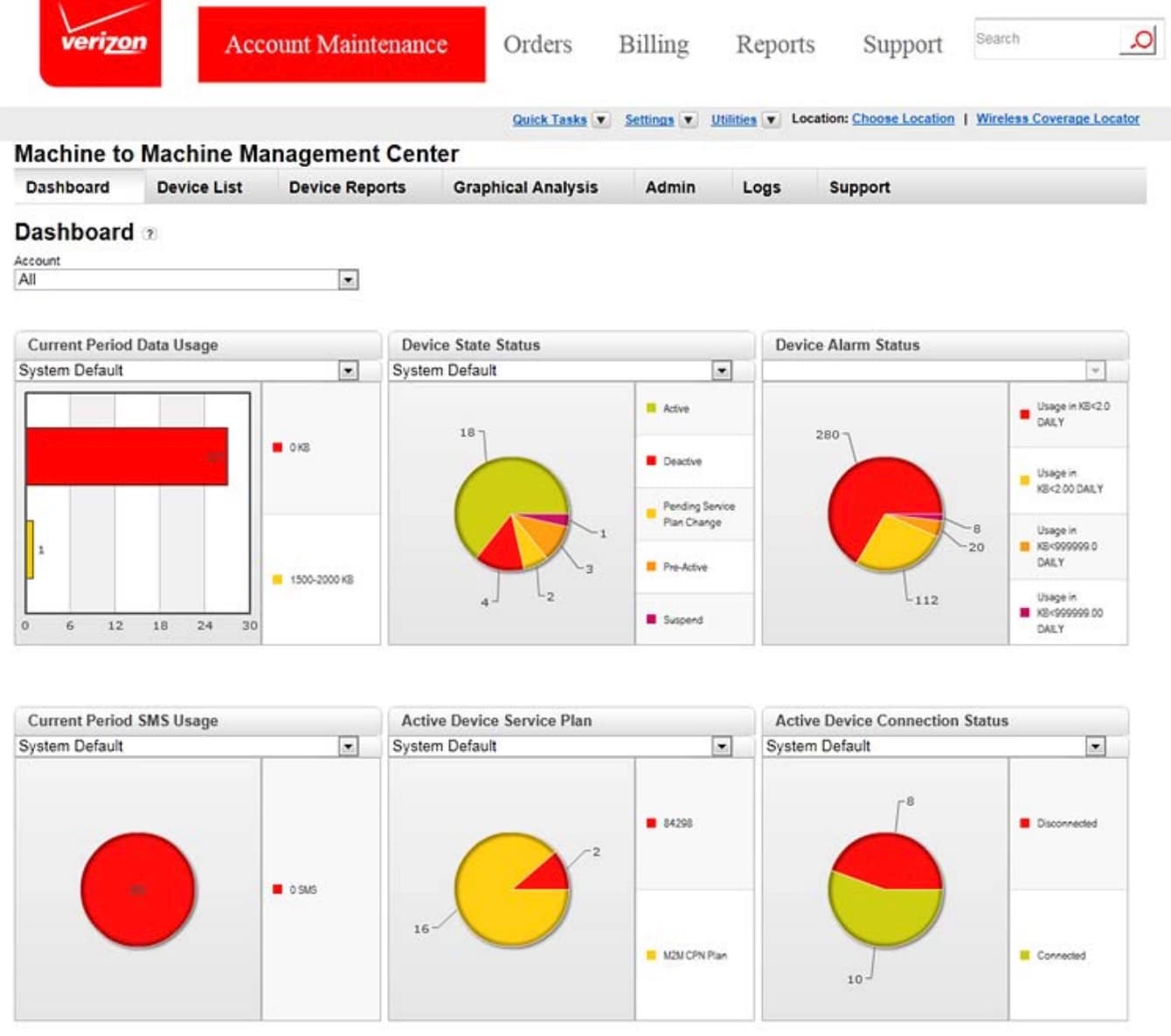Click the Connected legend swatch
Screen dimensions: 1171x1036
[x=1025, y=955]
